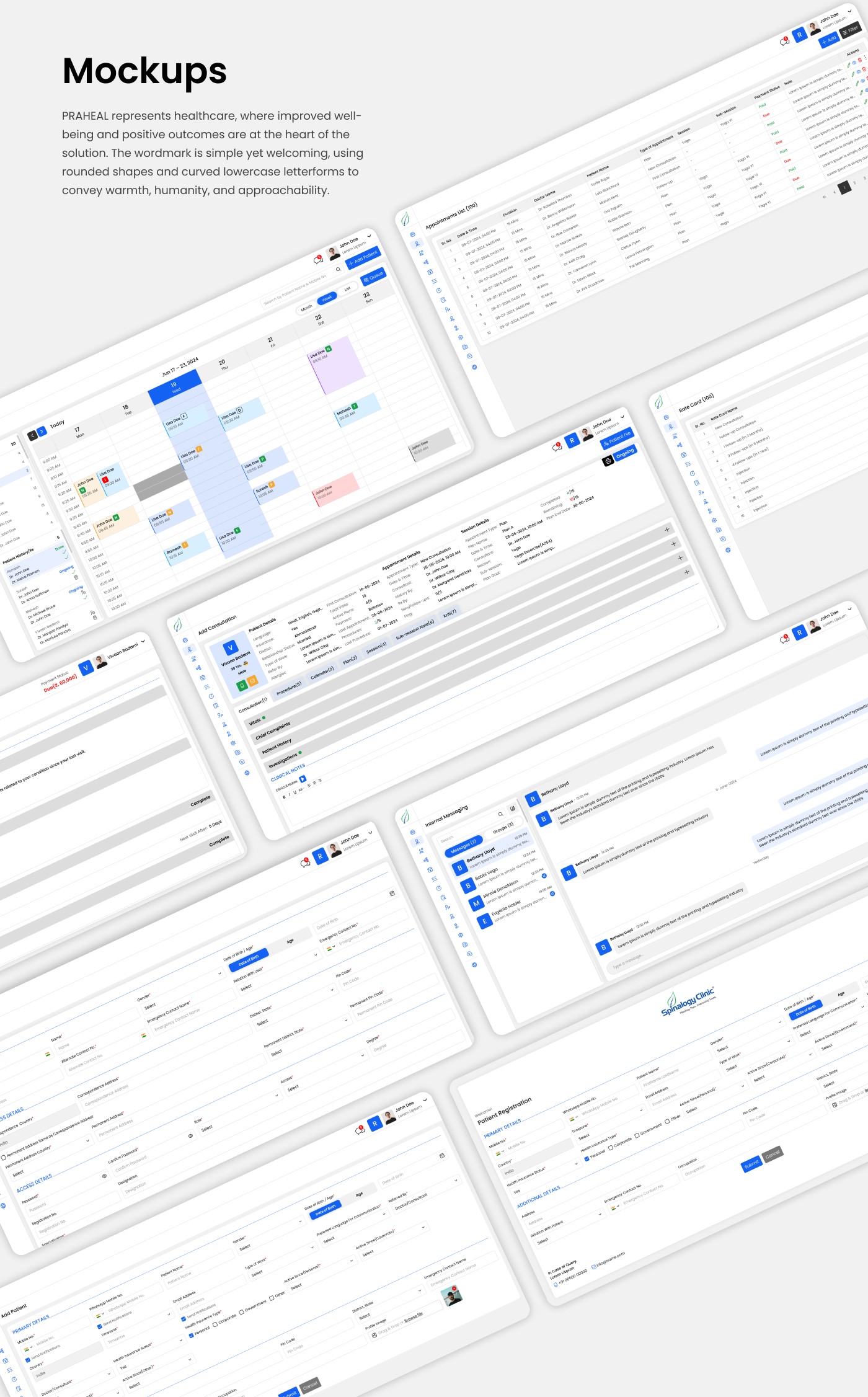Go to next week with blue arrow
The image size is (868, 1397).
point(42,432)
